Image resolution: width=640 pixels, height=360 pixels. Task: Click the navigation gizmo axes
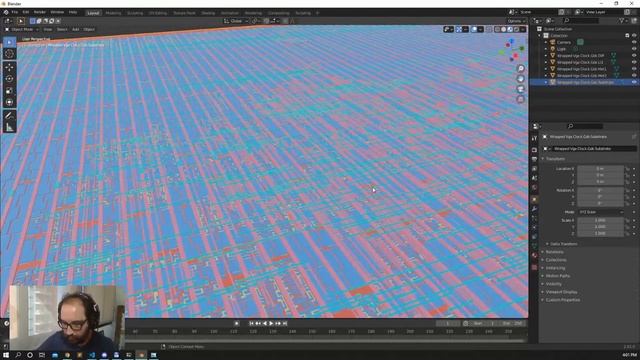point(512,50)
